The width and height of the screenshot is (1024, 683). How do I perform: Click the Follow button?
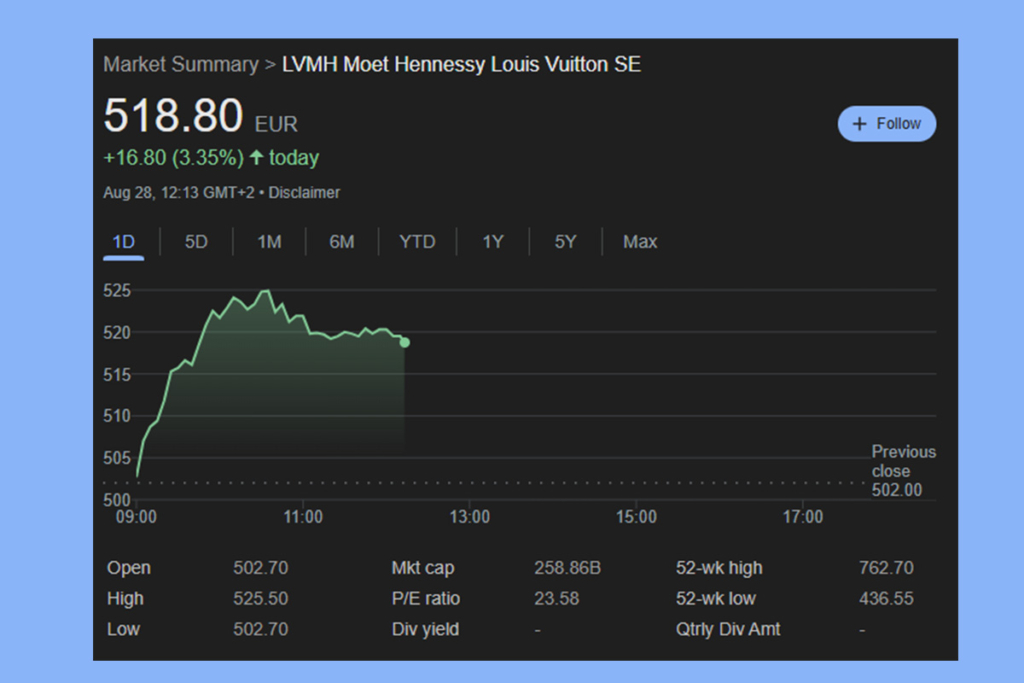(886, 123)
